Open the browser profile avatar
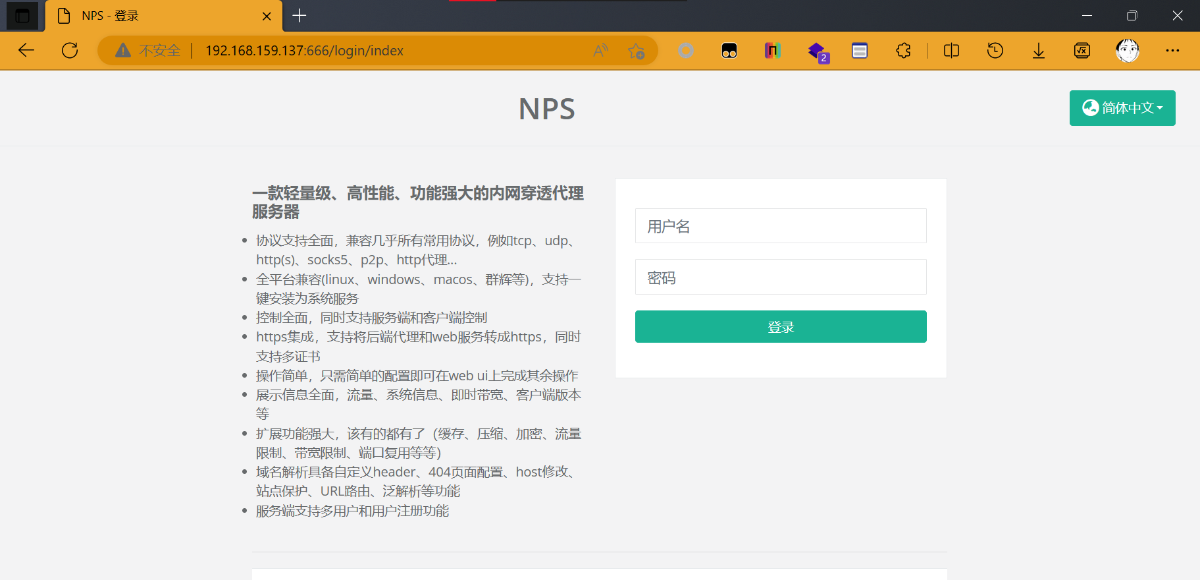Screen dimensions: 1200x580 pyautogui.click(x=1127, y=51)
